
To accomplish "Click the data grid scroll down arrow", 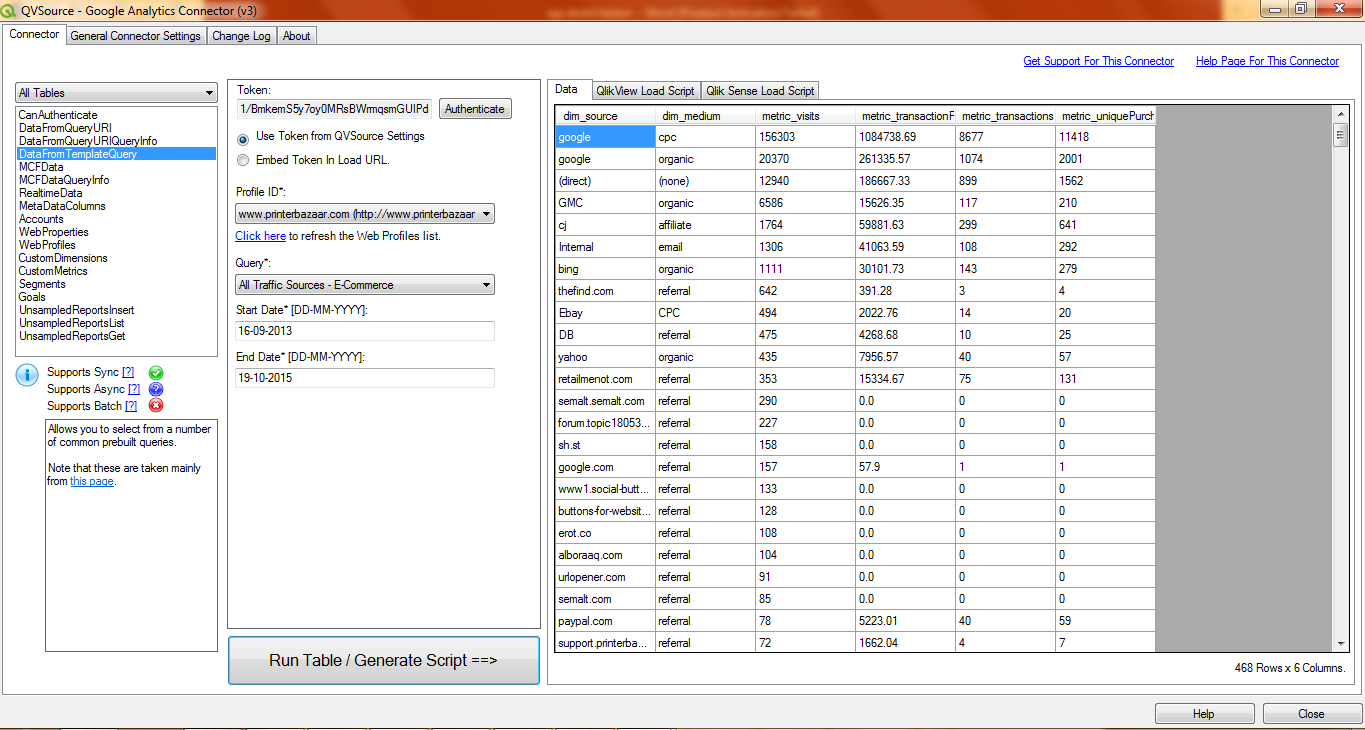I will 1341,644.
